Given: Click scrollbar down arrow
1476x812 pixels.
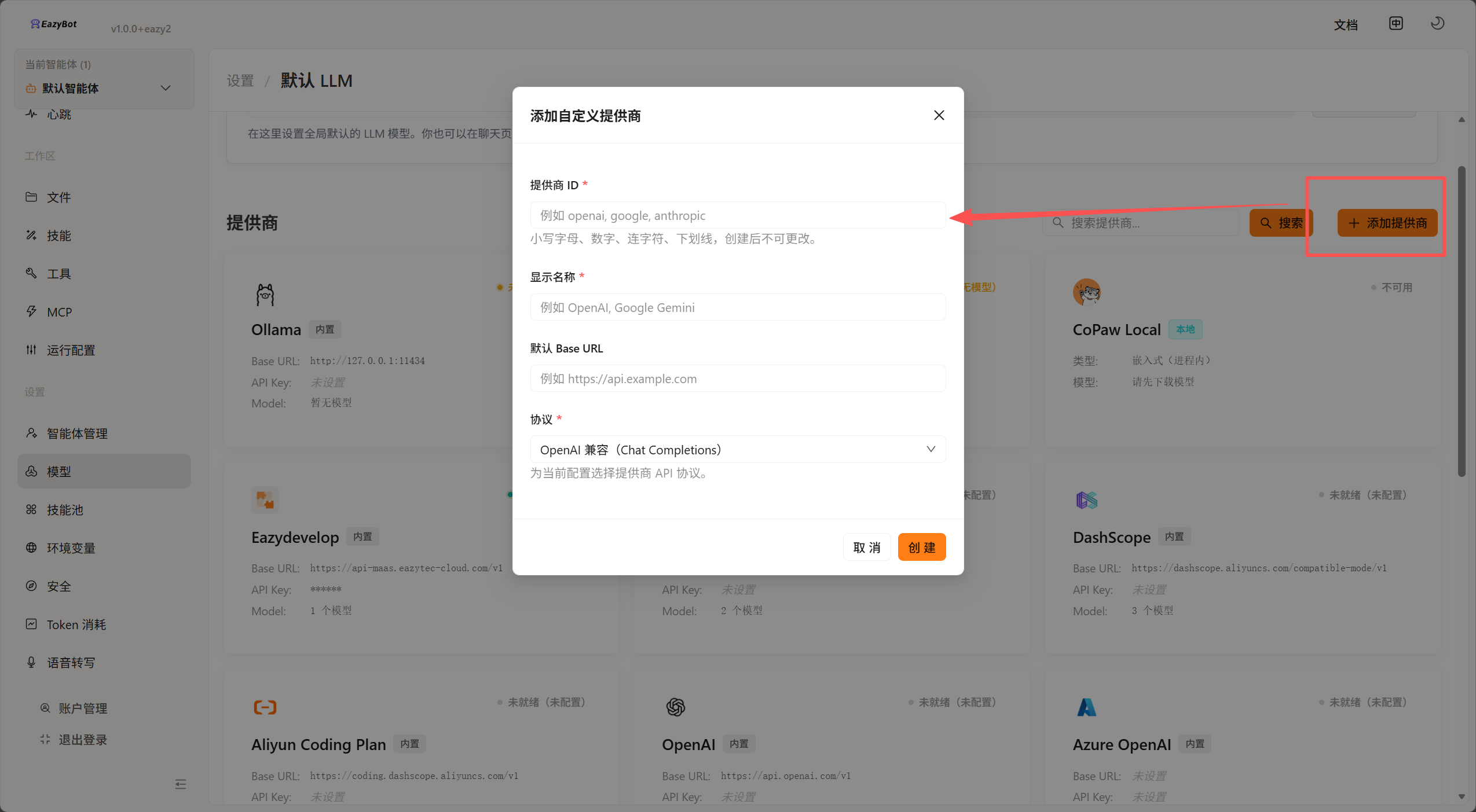Looking at the screenshot, I should pyautogui.click(x=1461, y=797).
